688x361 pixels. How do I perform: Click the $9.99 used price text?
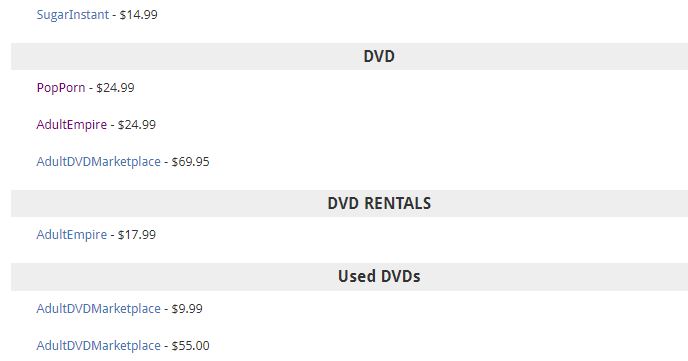coord(187,308)
